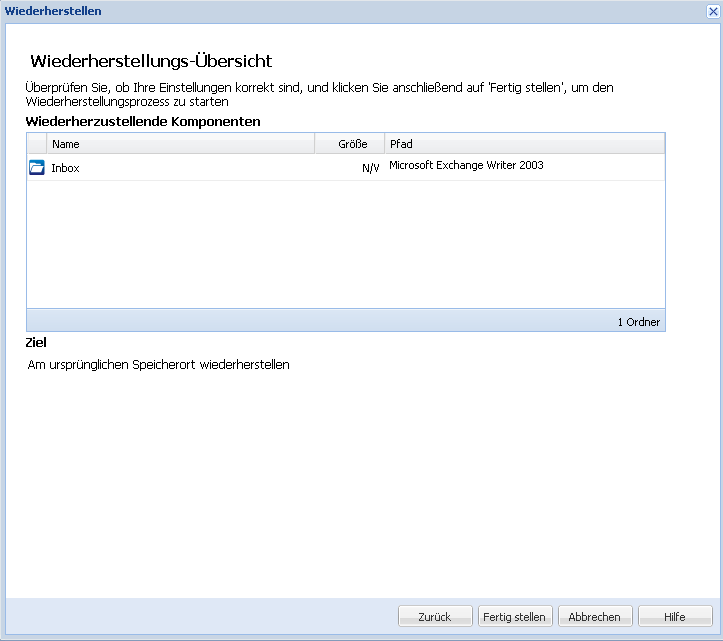Click the '1 Ordner' status text
Screen dimensions: 723x641
(639, 322)
